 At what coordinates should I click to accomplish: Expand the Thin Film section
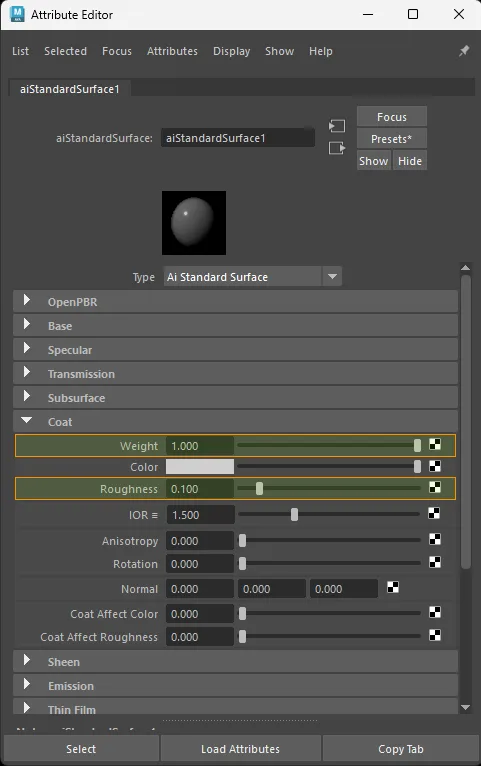point(27,707)
